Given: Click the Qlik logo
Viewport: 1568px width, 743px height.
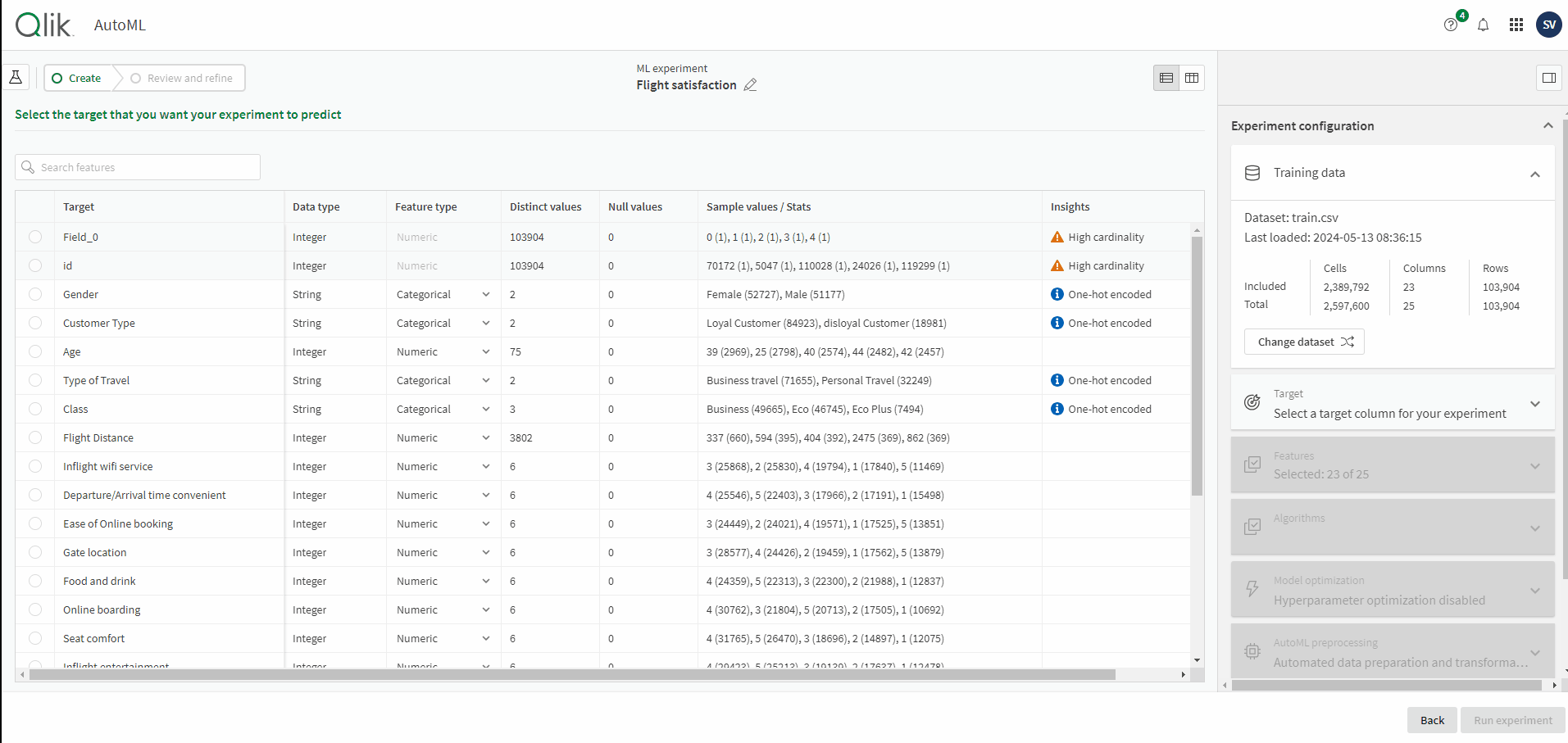Looking at the screenshot, I should (x=43, y=25).
